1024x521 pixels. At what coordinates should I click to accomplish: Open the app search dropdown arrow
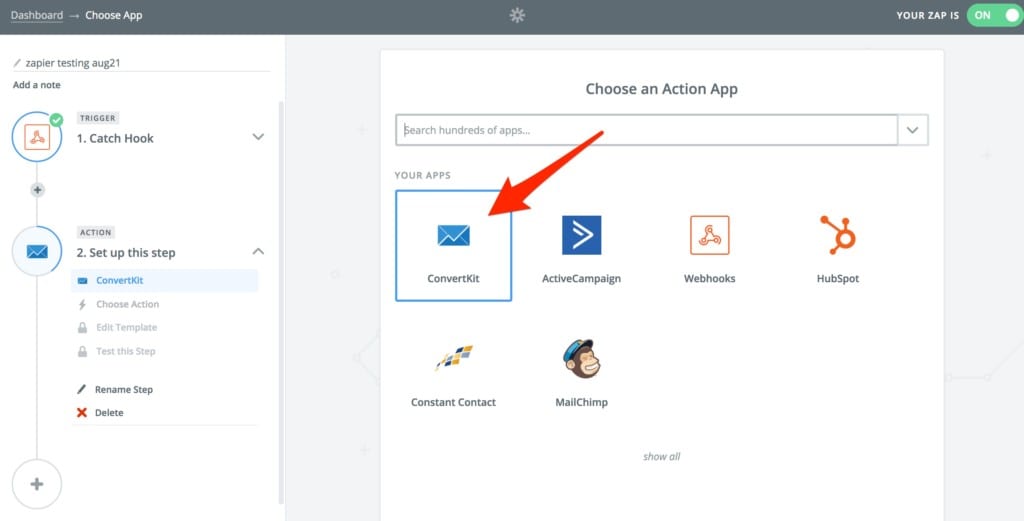tap(913, 130)
